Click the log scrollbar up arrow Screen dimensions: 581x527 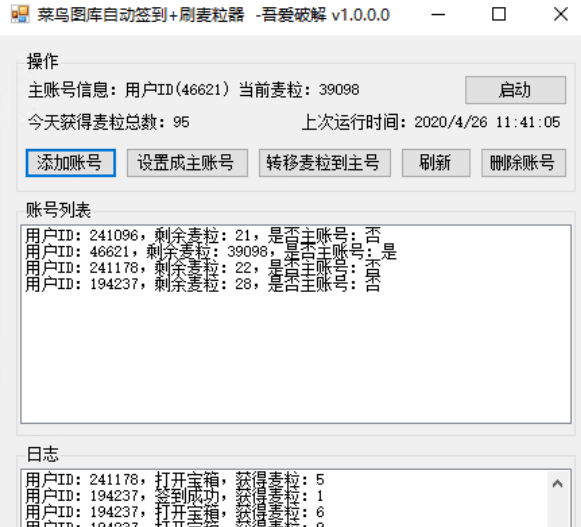click(x=558, y=484)
